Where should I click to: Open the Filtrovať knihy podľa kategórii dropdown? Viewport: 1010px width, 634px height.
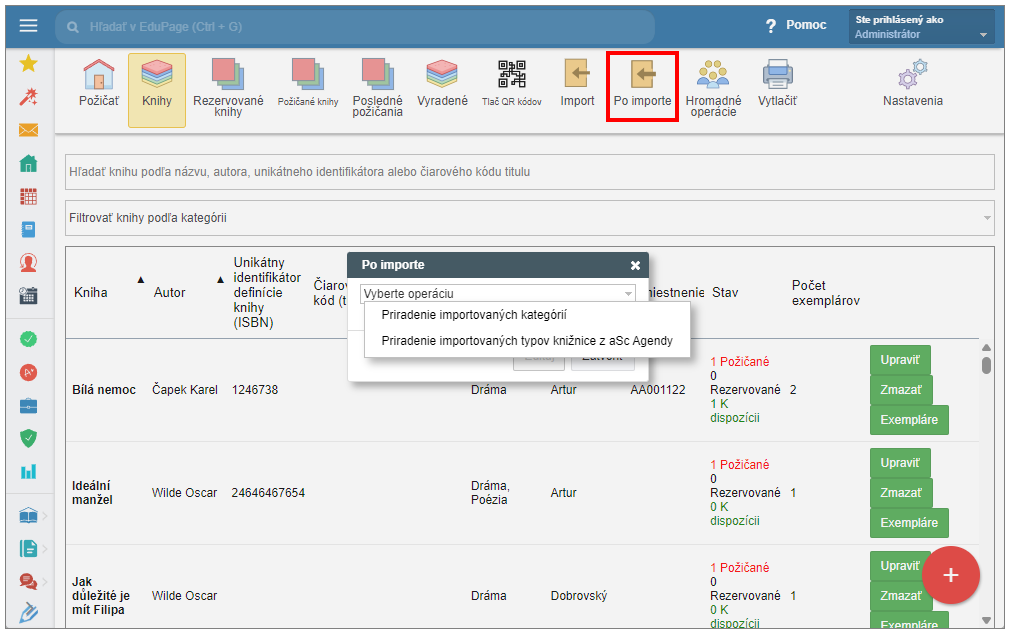(x=529, y=217)
